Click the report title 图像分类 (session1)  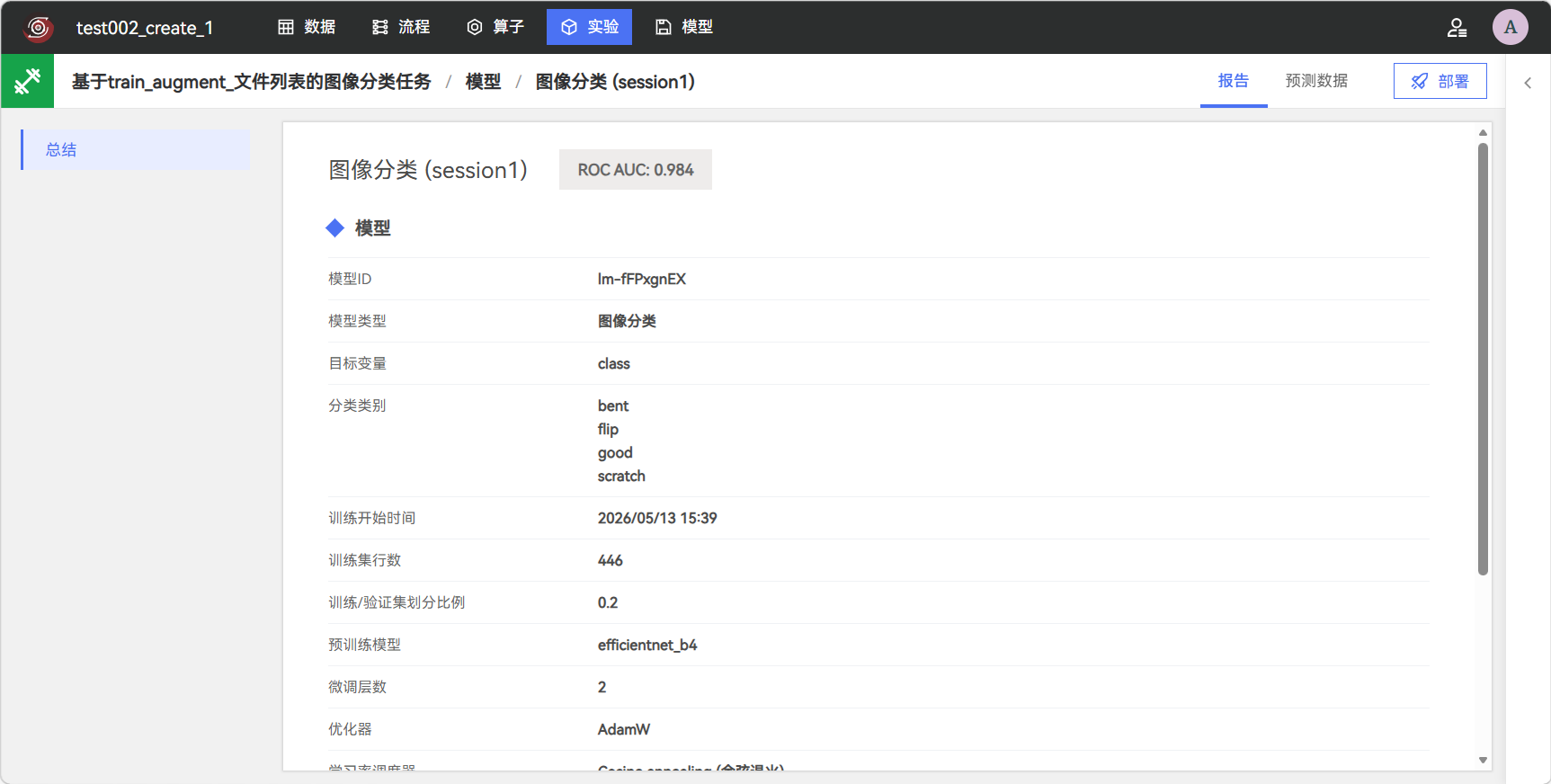[428, 170]
